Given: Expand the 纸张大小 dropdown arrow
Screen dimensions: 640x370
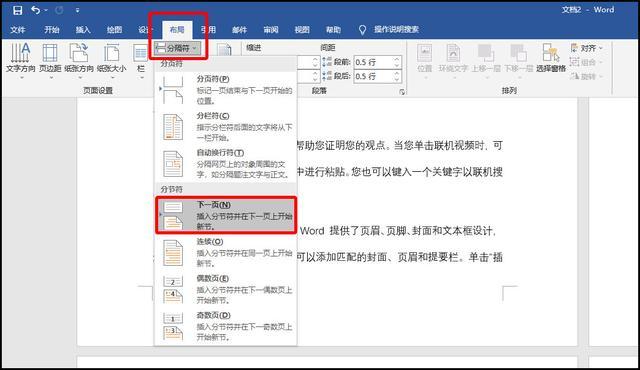Looking at the screenshot, I should tap(112, 77).
